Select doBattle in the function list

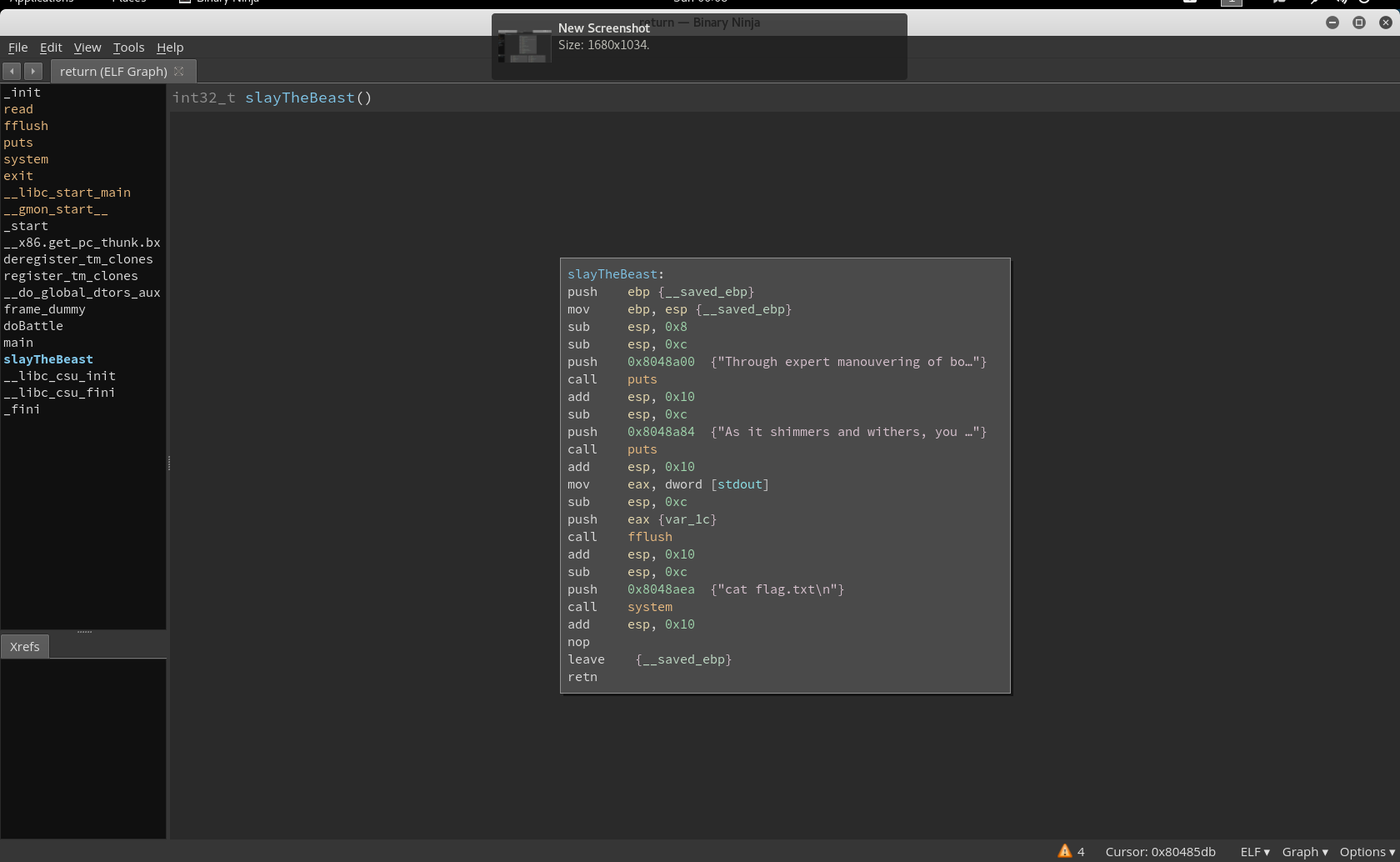(x=33, y=326)
